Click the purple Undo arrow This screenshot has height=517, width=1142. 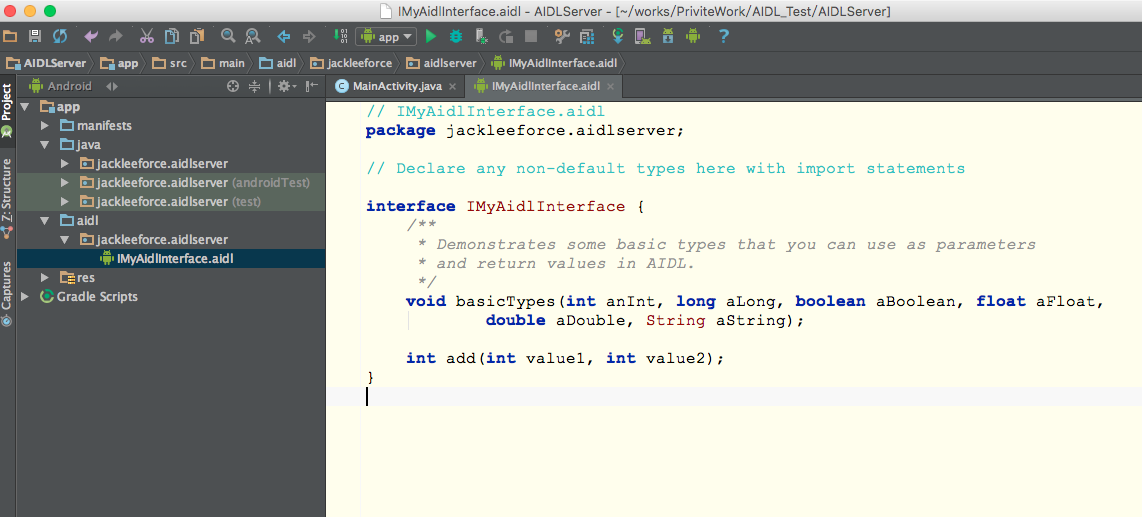click(91, 37)
